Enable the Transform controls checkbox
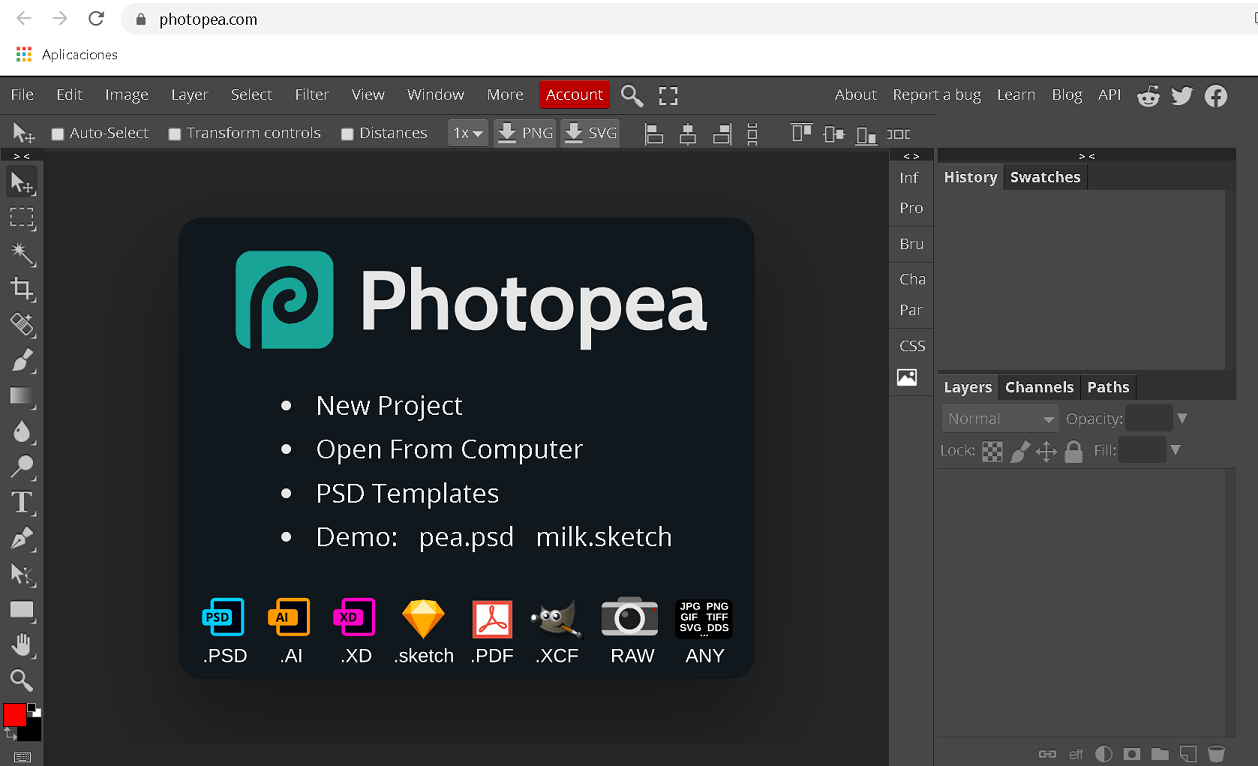The image size is (1258, 766). coord(175,134)
